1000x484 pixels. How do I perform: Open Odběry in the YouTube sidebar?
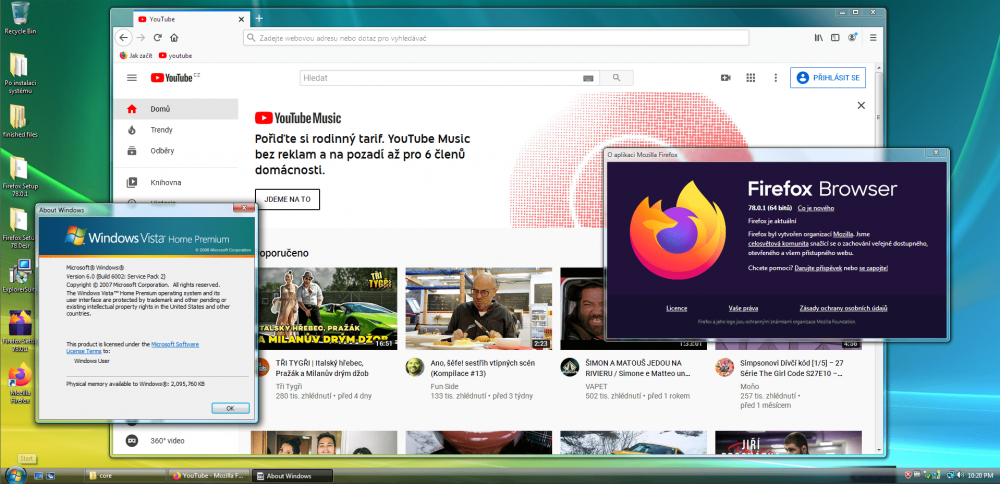161,151
